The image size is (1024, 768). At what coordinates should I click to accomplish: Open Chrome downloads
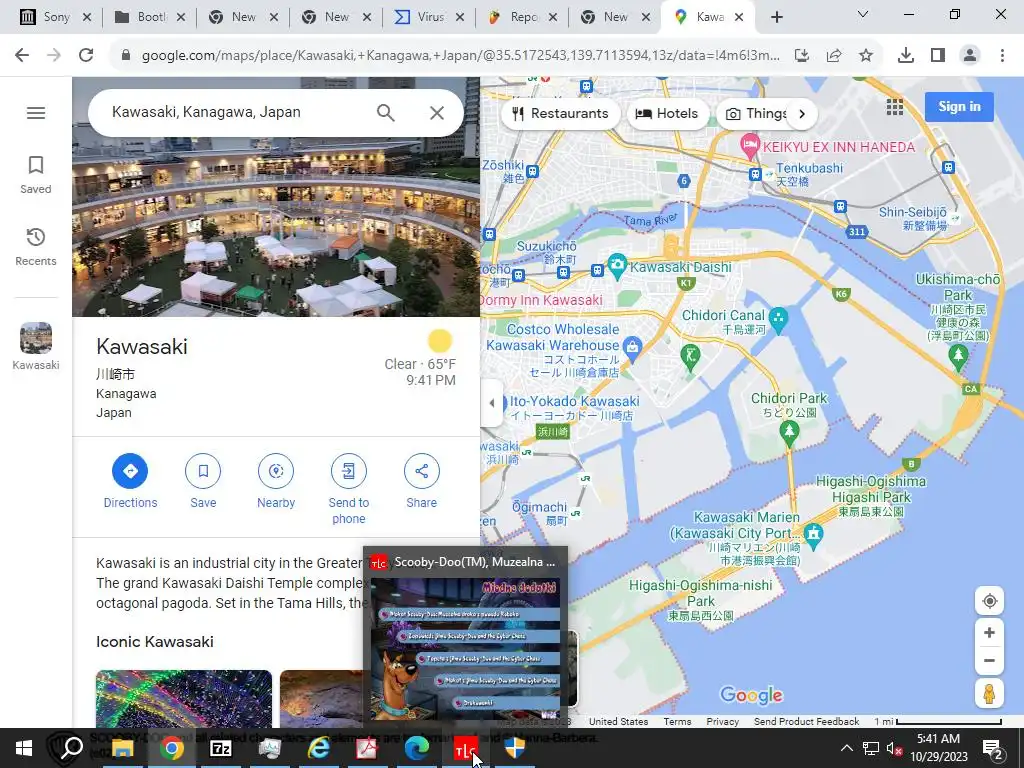coord(905,56)
